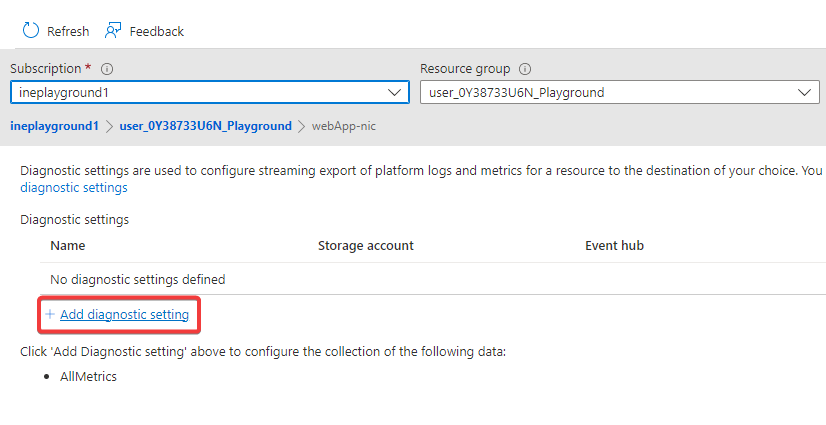Select webApp-nic in the breadcrumb

click(343, 126)
